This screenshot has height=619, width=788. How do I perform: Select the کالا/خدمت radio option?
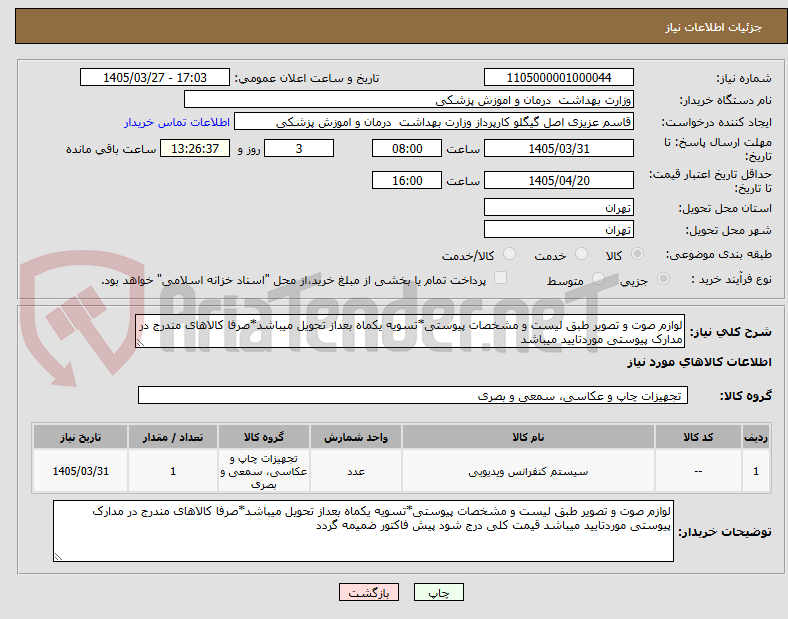(x=510, y=254)
